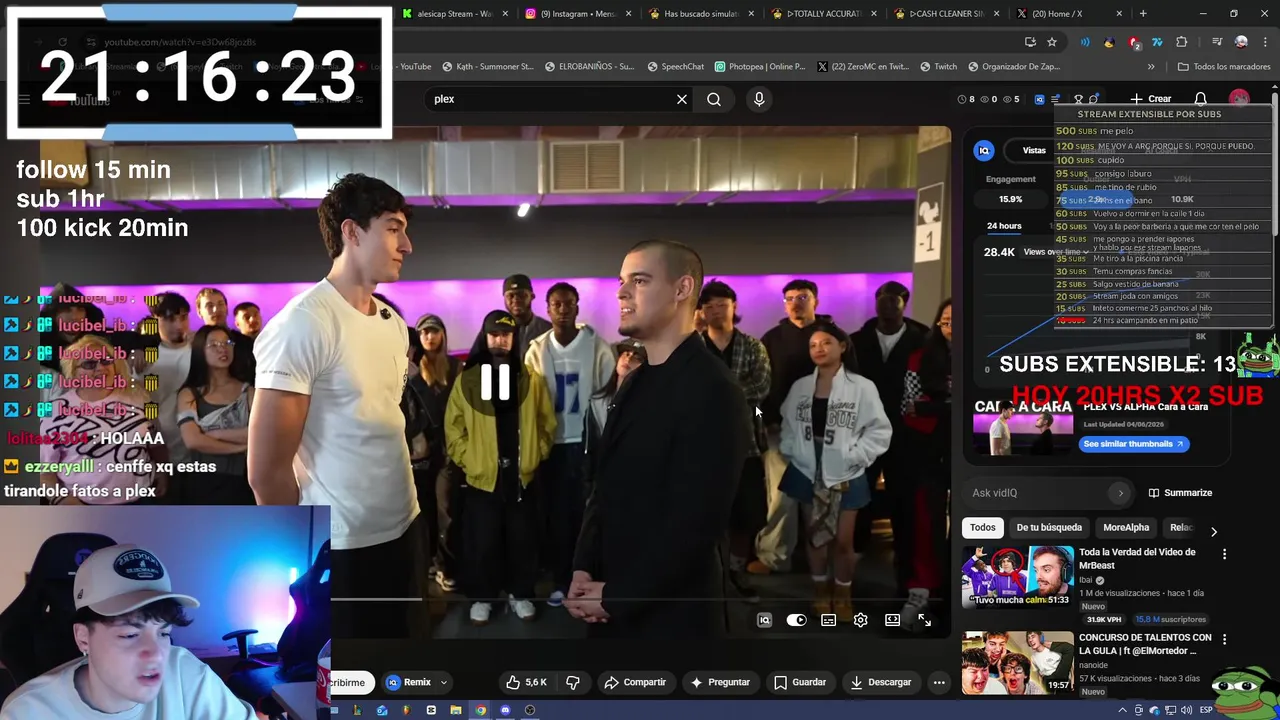
Task: Select the MoreAlpha filter chip
Action: pos(1126,527)
